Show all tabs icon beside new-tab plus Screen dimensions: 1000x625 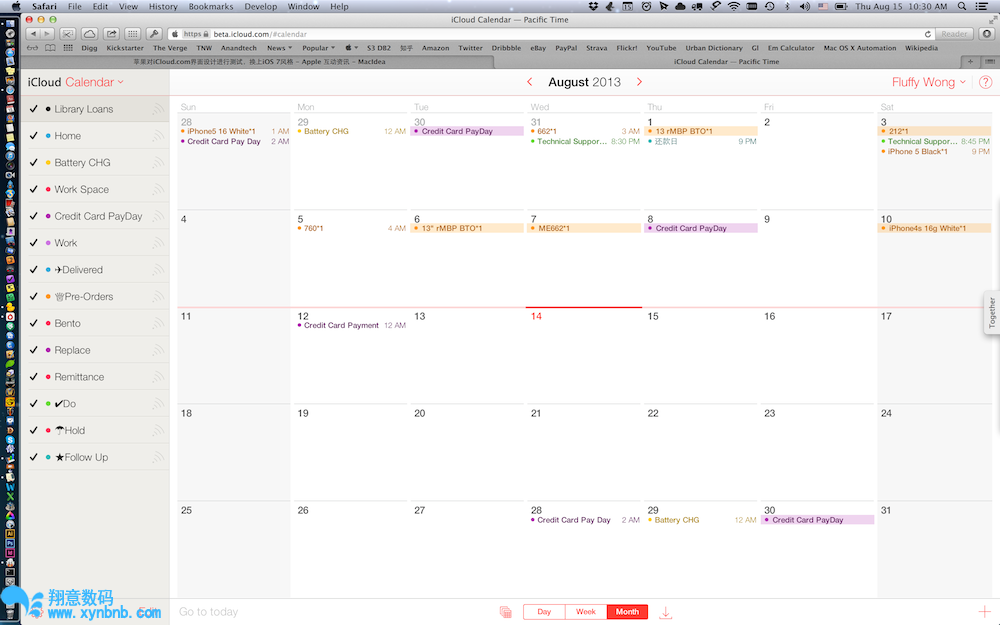coord(989,62)
